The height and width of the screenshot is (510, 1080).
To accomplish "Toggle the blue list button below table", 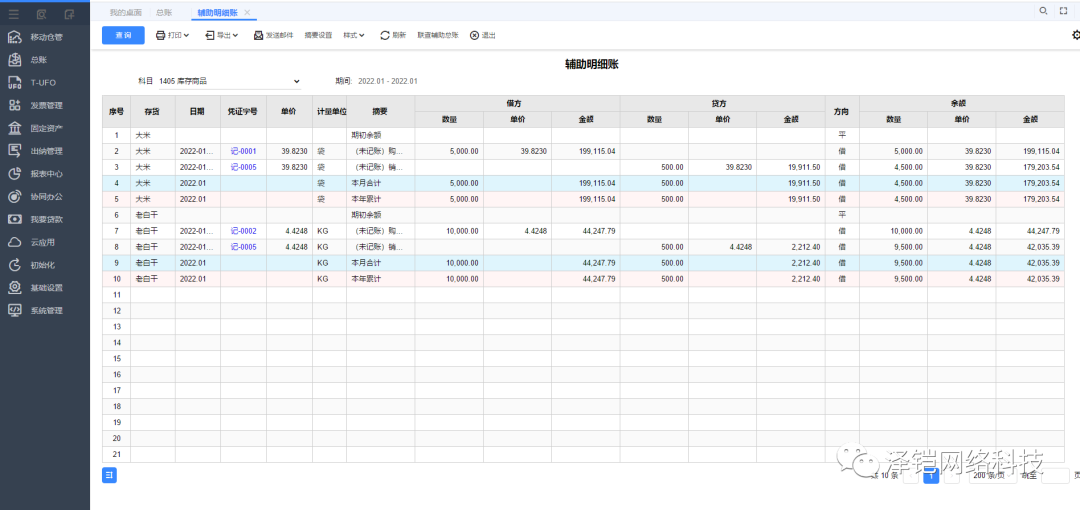I will [109, 475].
